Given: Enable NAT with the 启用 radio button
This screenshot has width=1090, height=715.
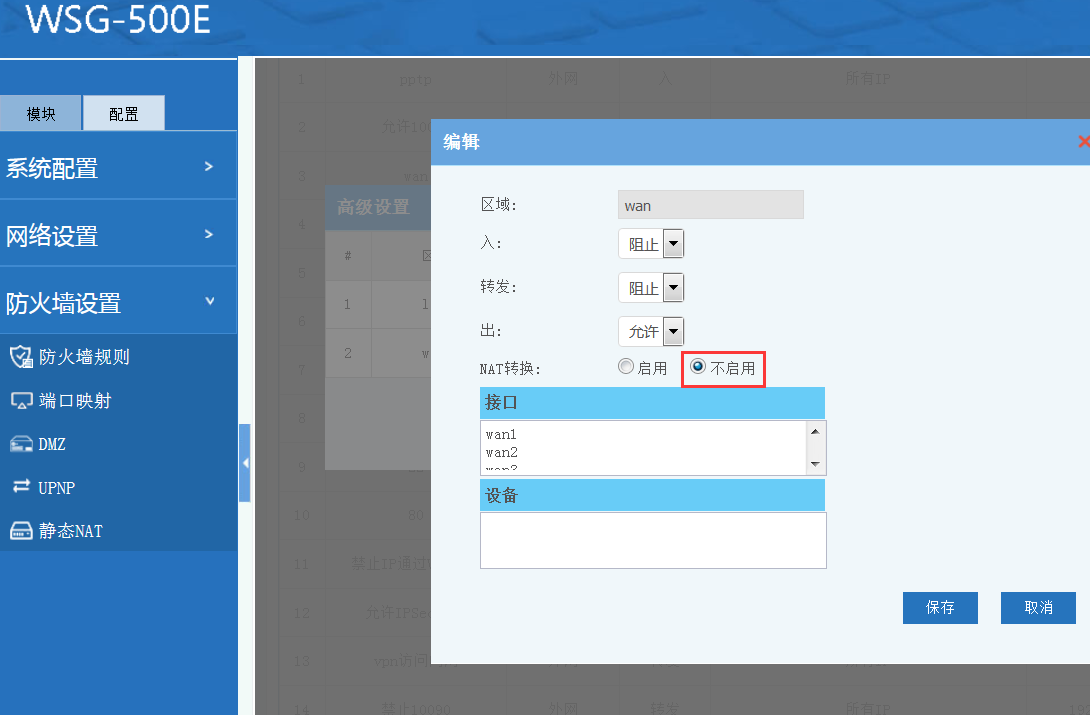Looking at the screenshot, I should 627,367.
